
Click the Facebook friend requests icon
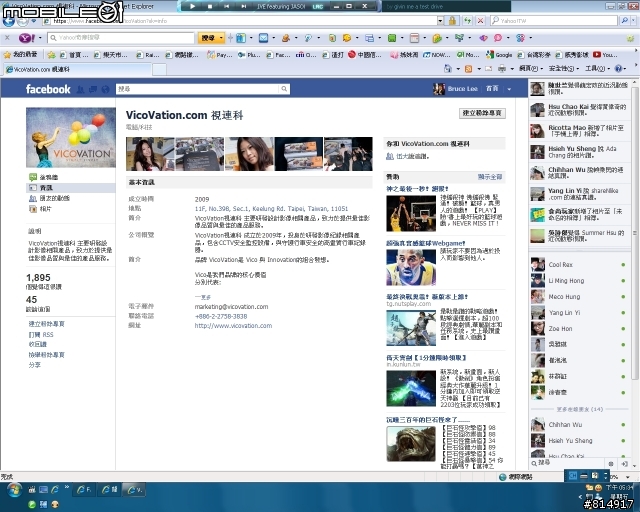[80, 89]
